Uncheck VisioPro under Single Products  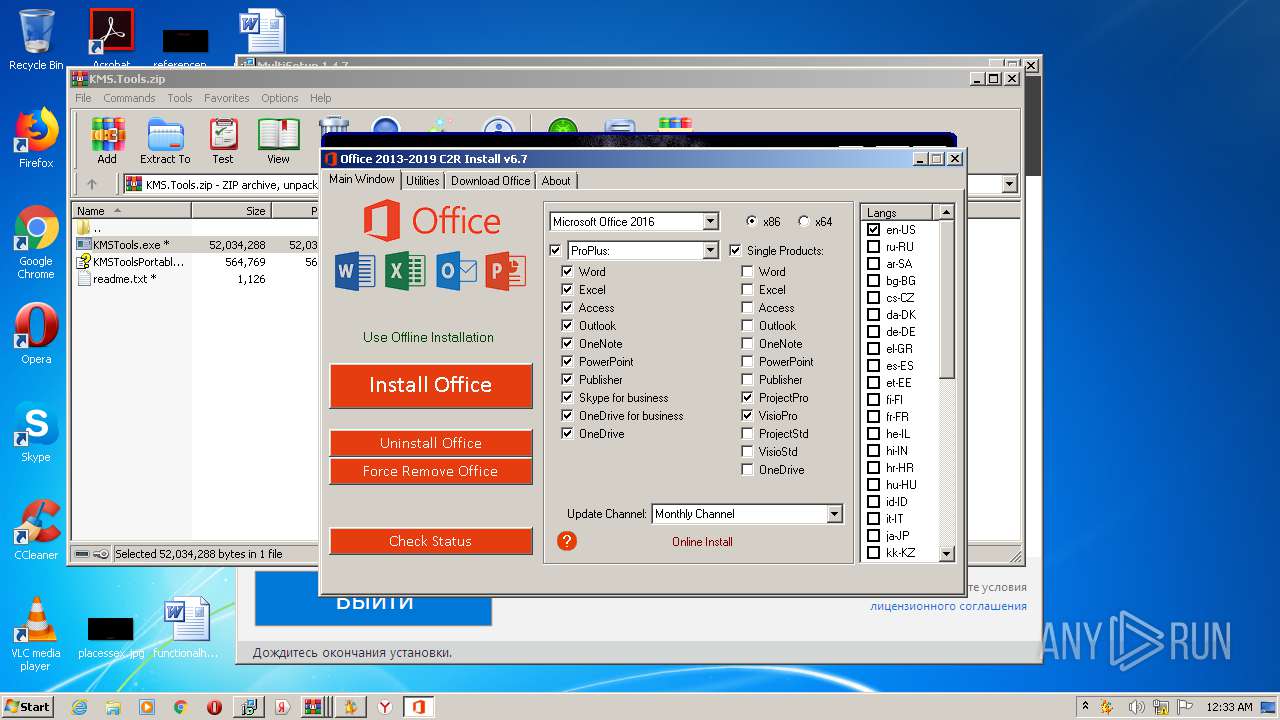click(x=748, y=416)
